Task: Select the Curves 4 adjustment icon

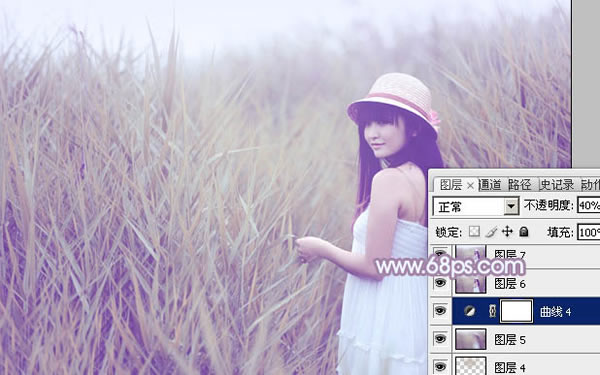Action: click(x=470, y=311)
